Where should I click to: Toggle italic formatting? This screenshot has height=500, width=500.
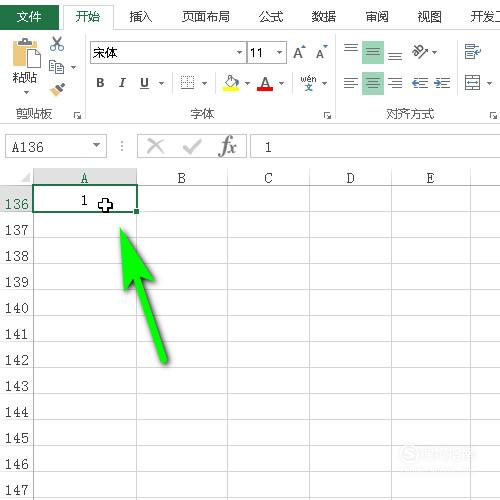122,83
